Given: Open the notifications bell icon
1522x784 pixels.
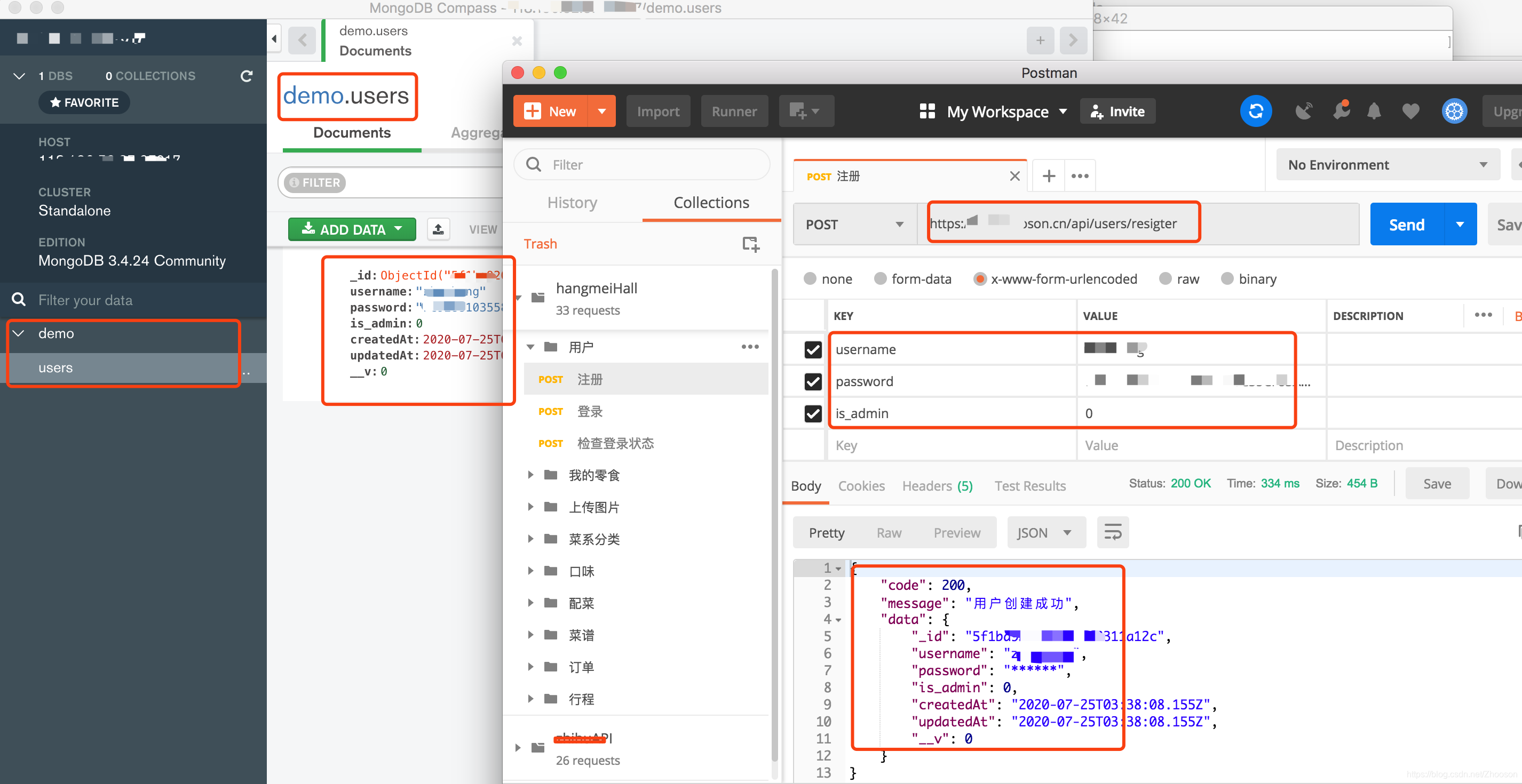Looking at the screenshot, I should pos(1374,111).
